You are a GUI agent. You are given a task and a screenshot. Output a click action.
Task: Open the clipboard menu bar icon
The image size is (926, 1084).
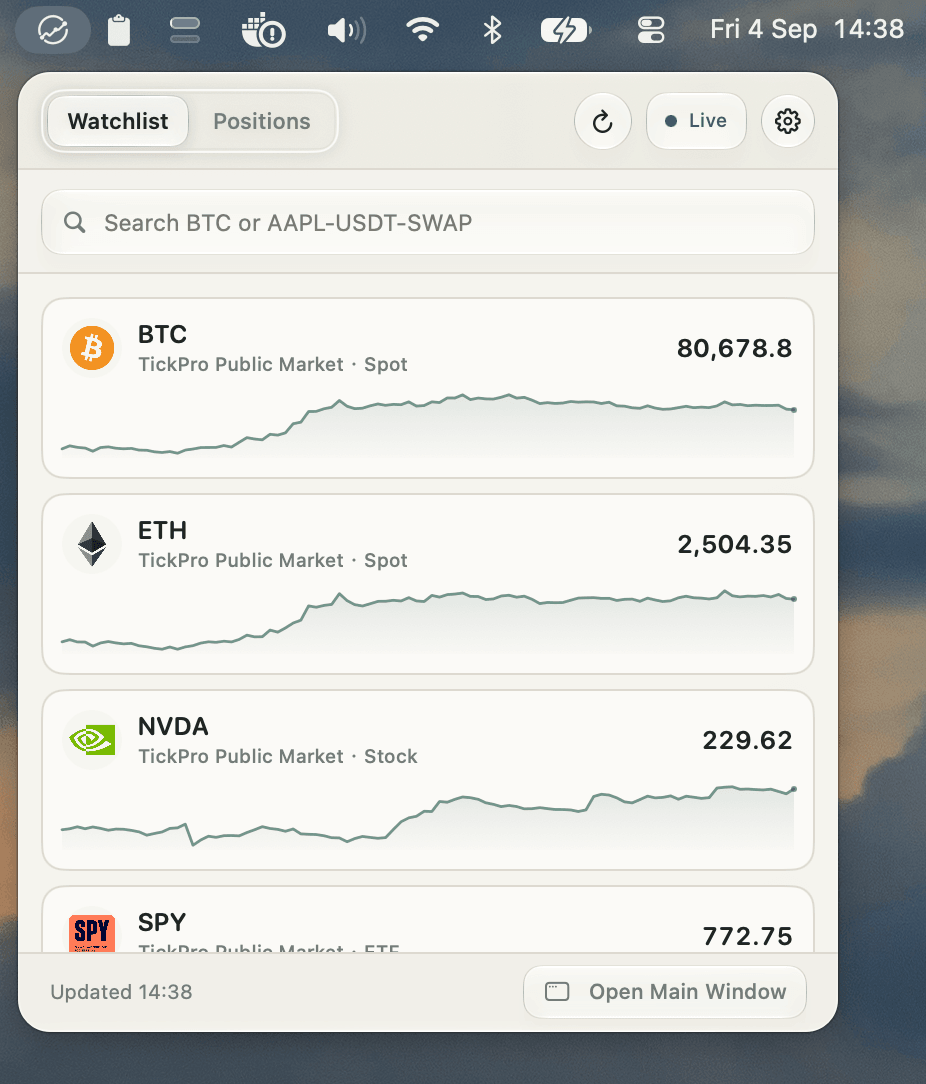119,30
